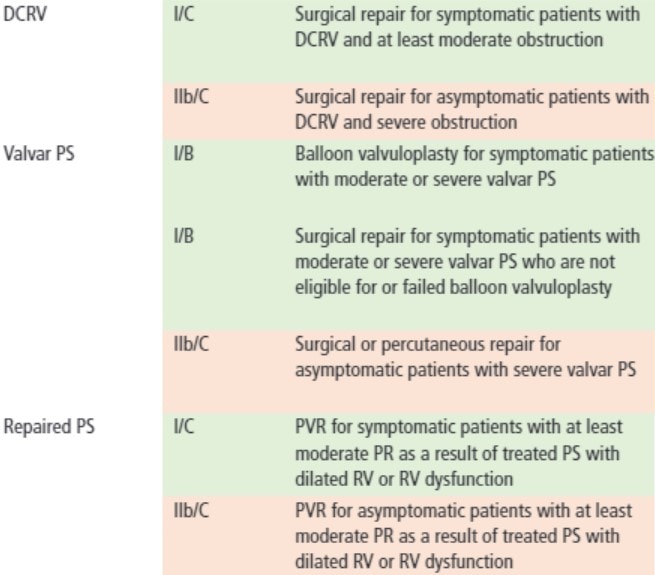Select I/B class for surgical repair of valvar PS
The image size is (655, 575).
tap(184, 236)
